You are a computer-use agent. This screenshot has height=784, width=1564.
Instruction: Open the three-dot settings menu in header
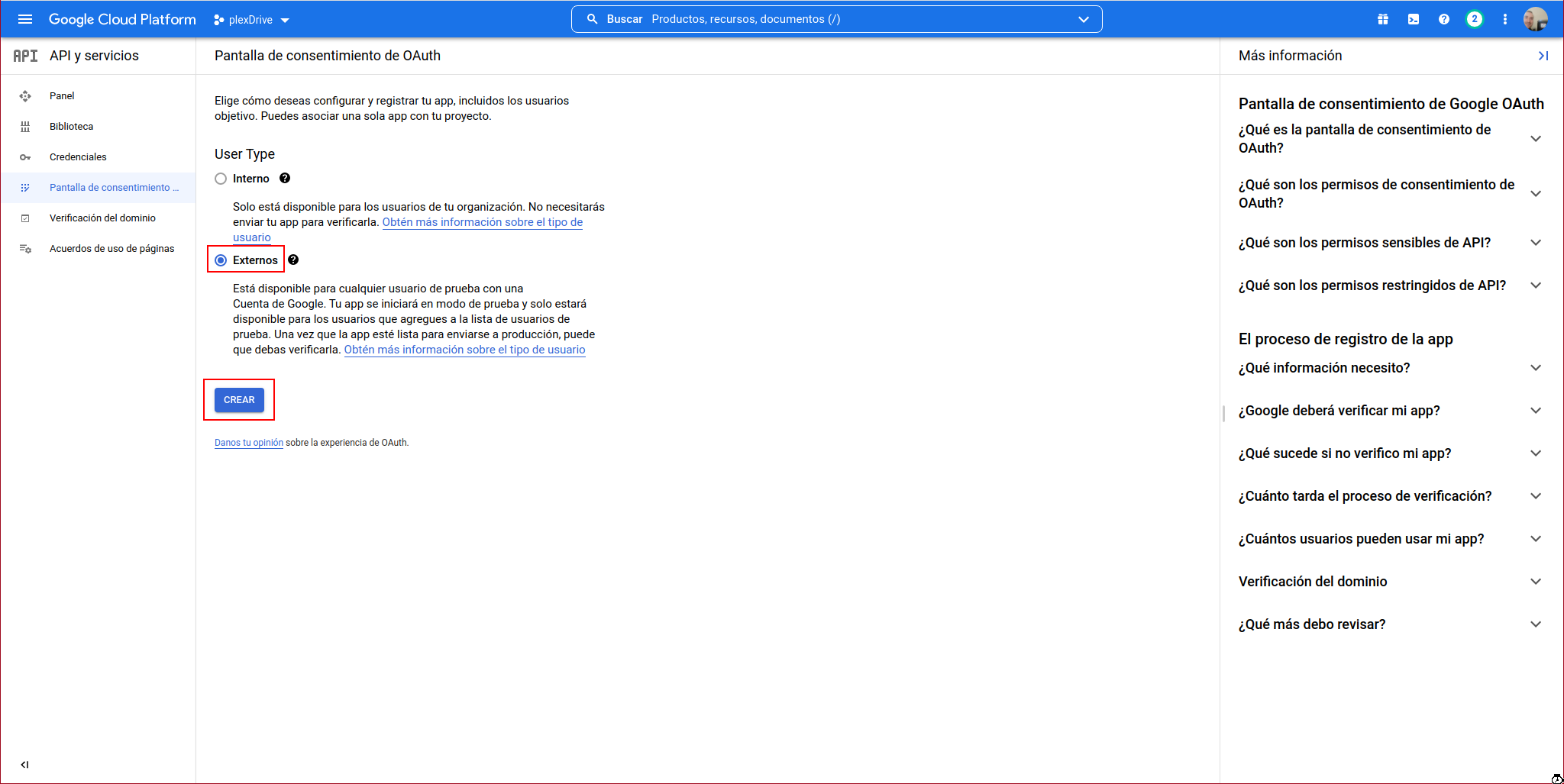1504,19
